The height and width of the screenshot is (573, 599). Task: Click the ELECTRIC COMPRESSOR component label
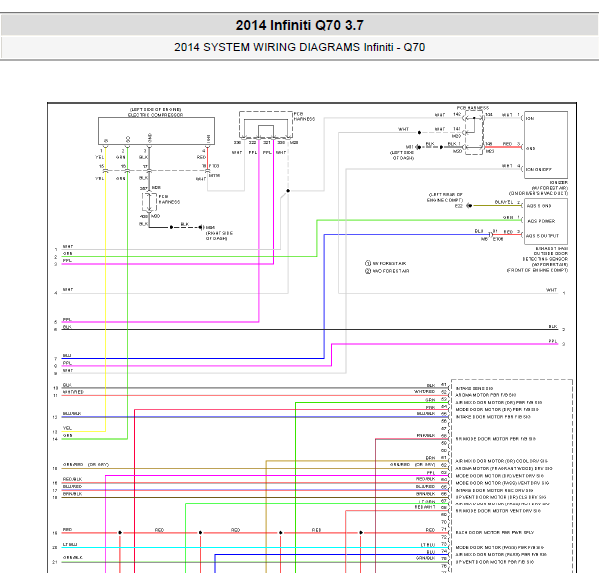[155, 115]
